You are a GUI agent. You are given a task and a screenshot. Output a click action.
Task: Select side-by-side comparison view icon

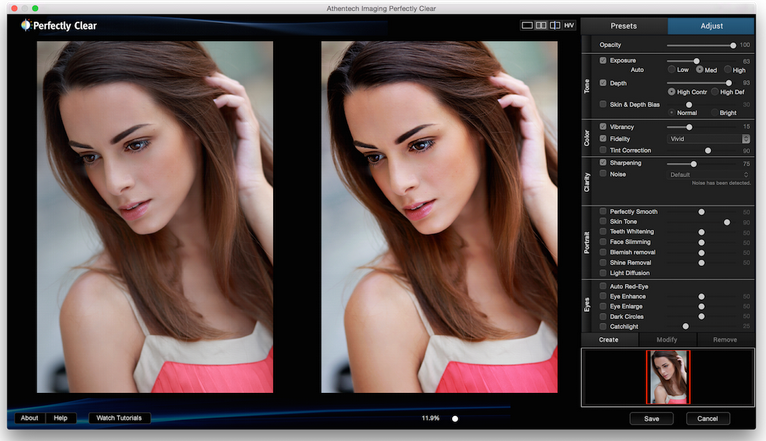[x=541, y=25]
